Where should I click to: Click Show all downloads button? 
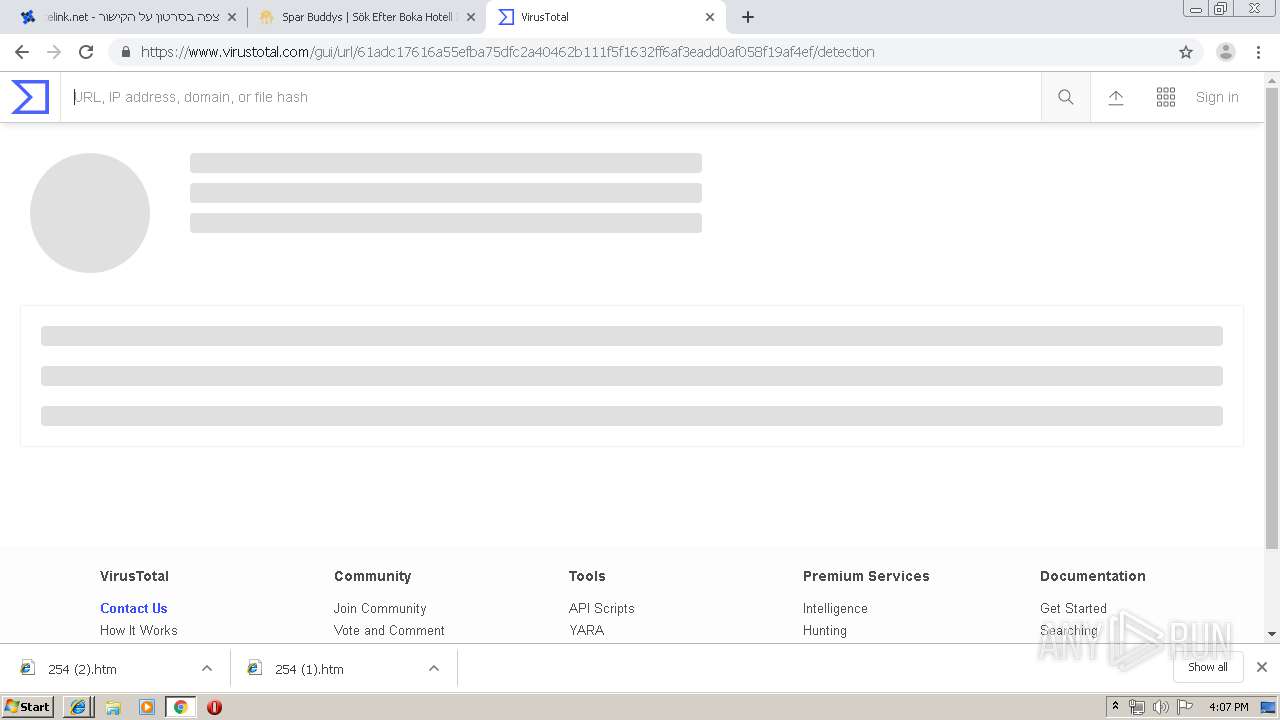point(1208,667)
